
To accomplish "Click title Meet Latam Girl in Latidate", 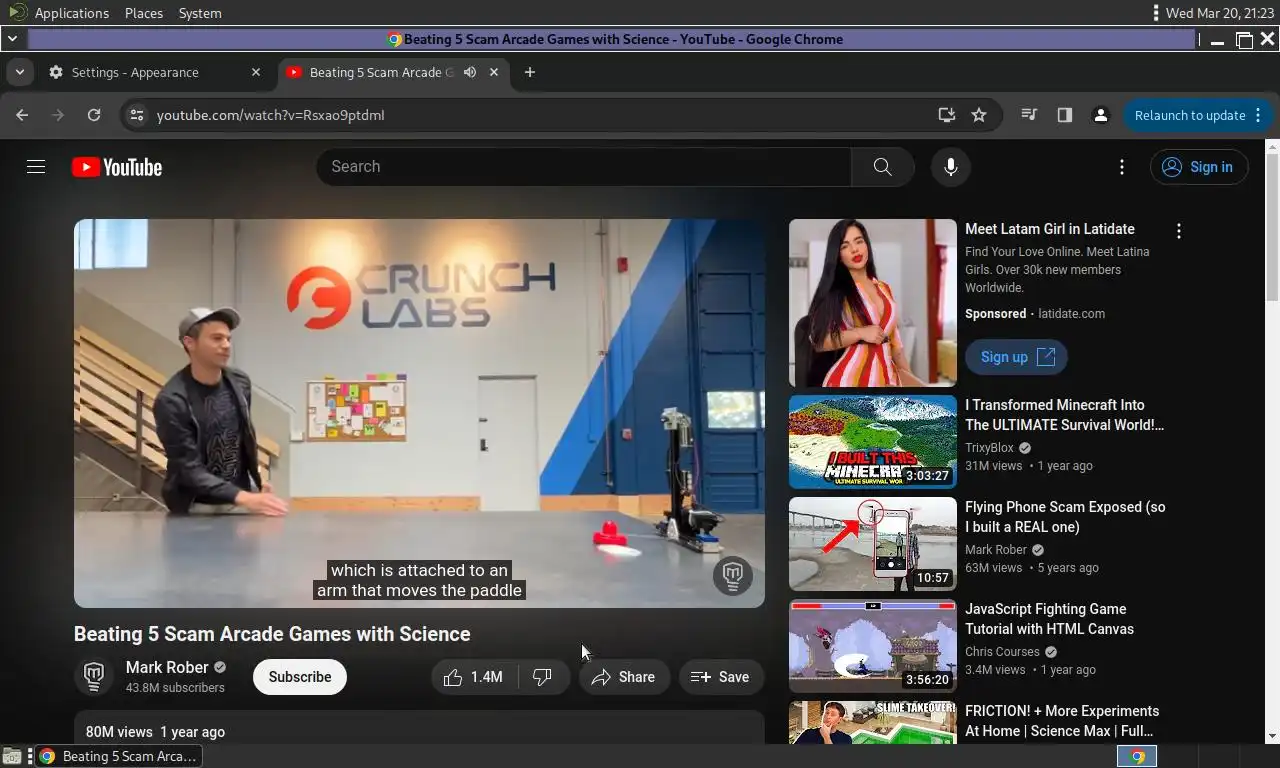I will pos(1049,229).
